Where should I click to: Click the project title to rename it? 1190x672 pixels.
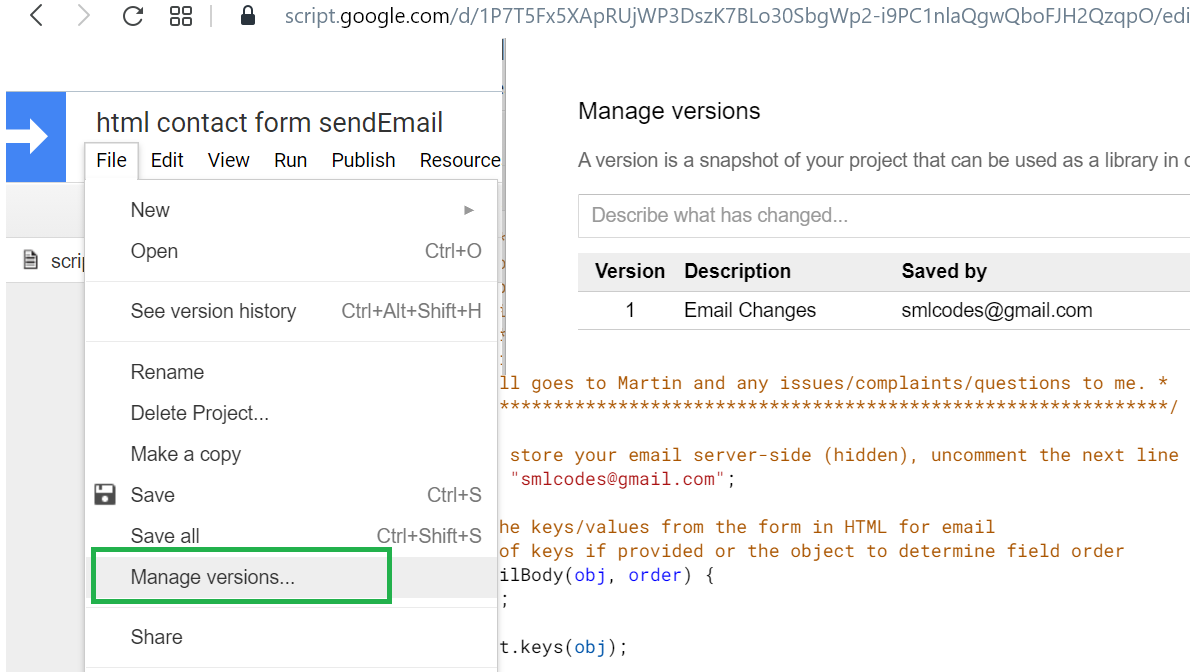[x=269, y=123]
